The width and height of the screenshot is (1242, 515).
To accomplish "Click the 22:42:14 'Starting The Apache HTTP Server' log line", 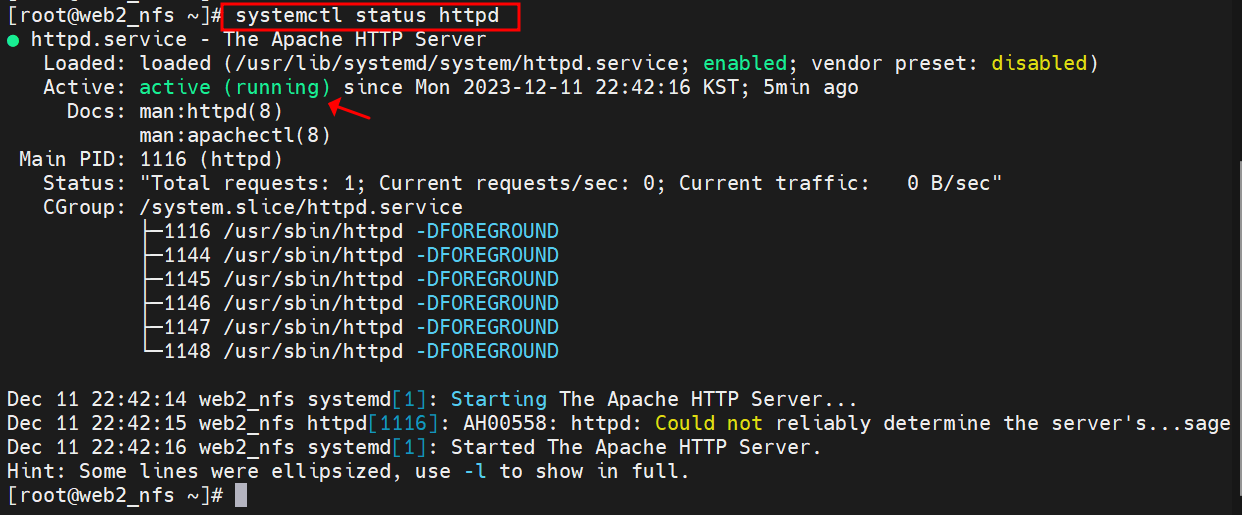I will (x=432, y=399).
